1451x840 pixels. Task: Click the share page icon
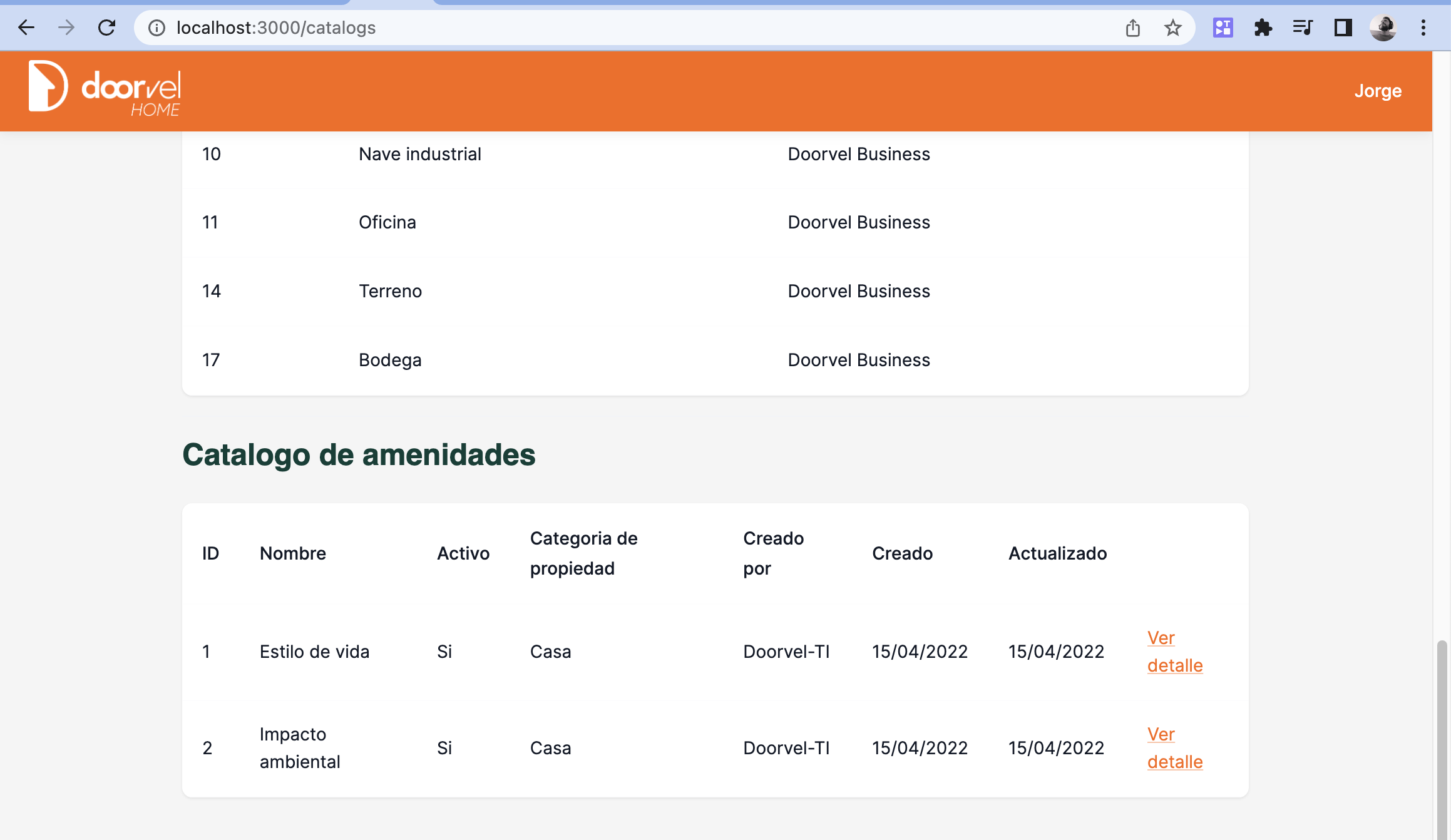(x=1132, y=28)
